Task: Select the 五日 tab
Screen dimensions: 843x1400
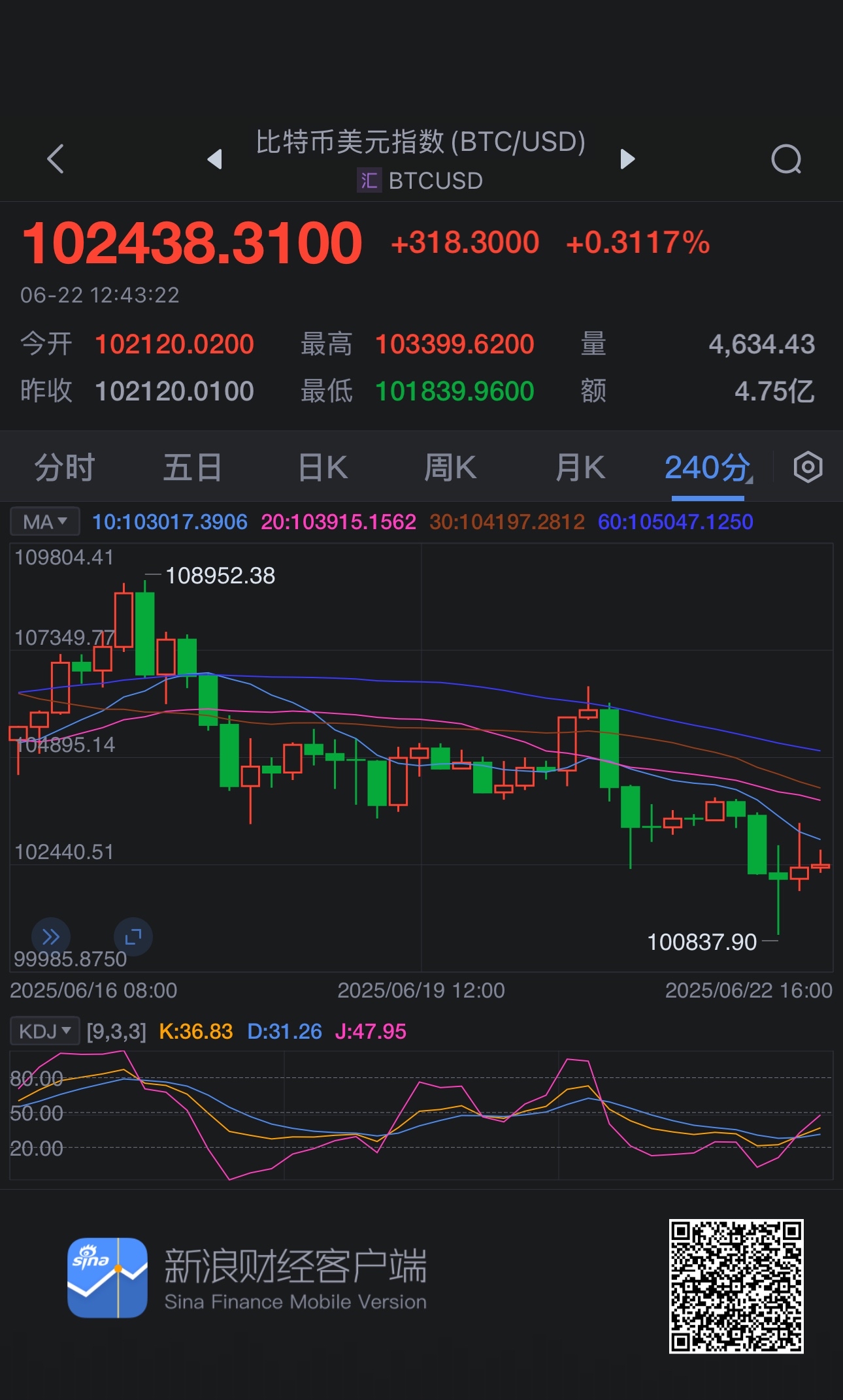Action: pos(192,468)
